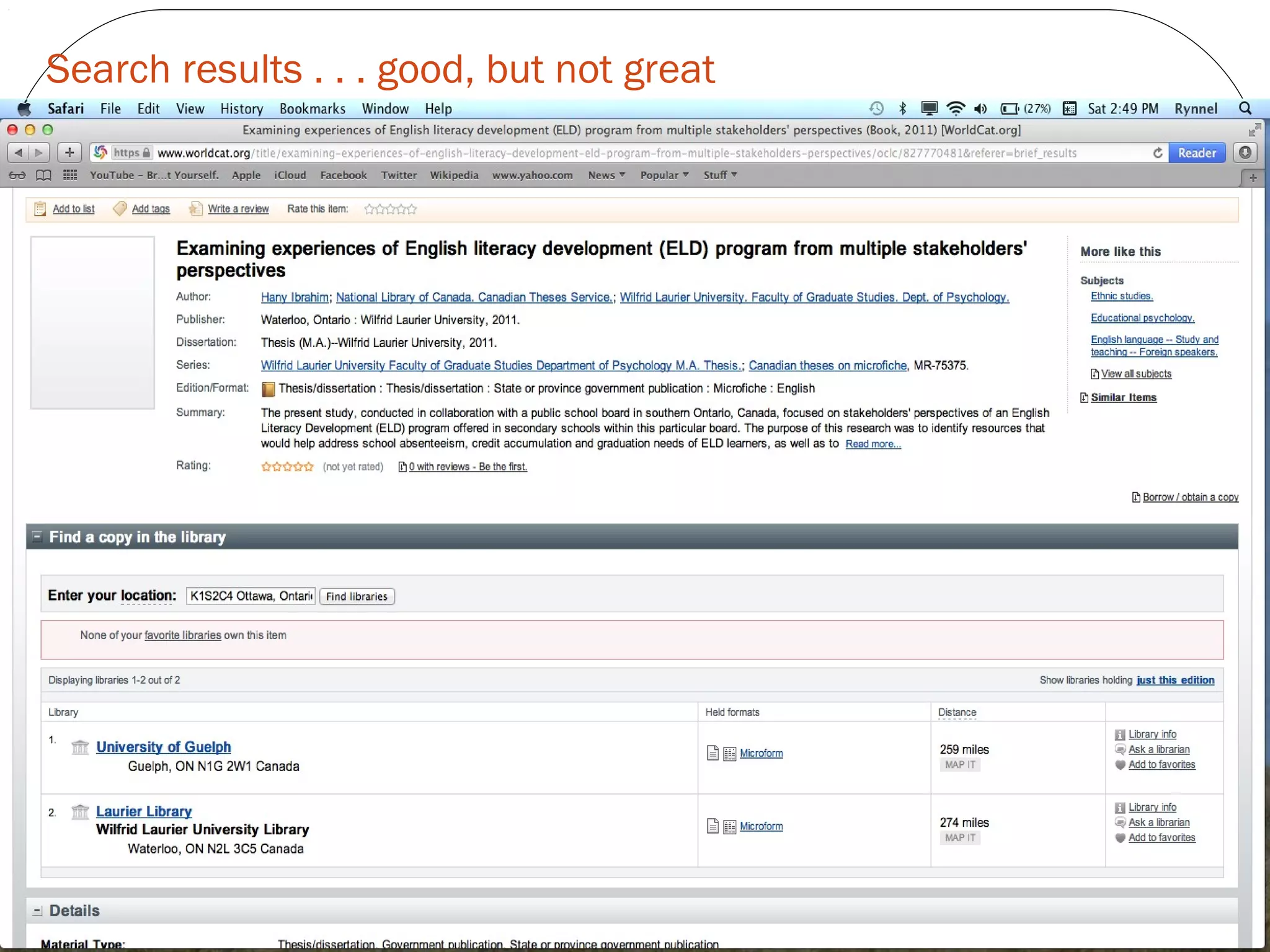The height and width of the screenshot is (952, 1270).
Task: Open the Wi-Fi status menu
Action: point(956,108)
